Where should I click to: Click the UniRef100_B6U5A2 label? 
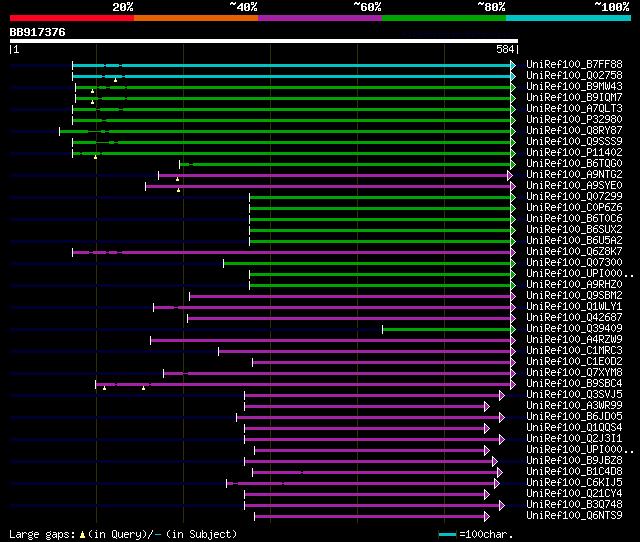pos(574,241)
